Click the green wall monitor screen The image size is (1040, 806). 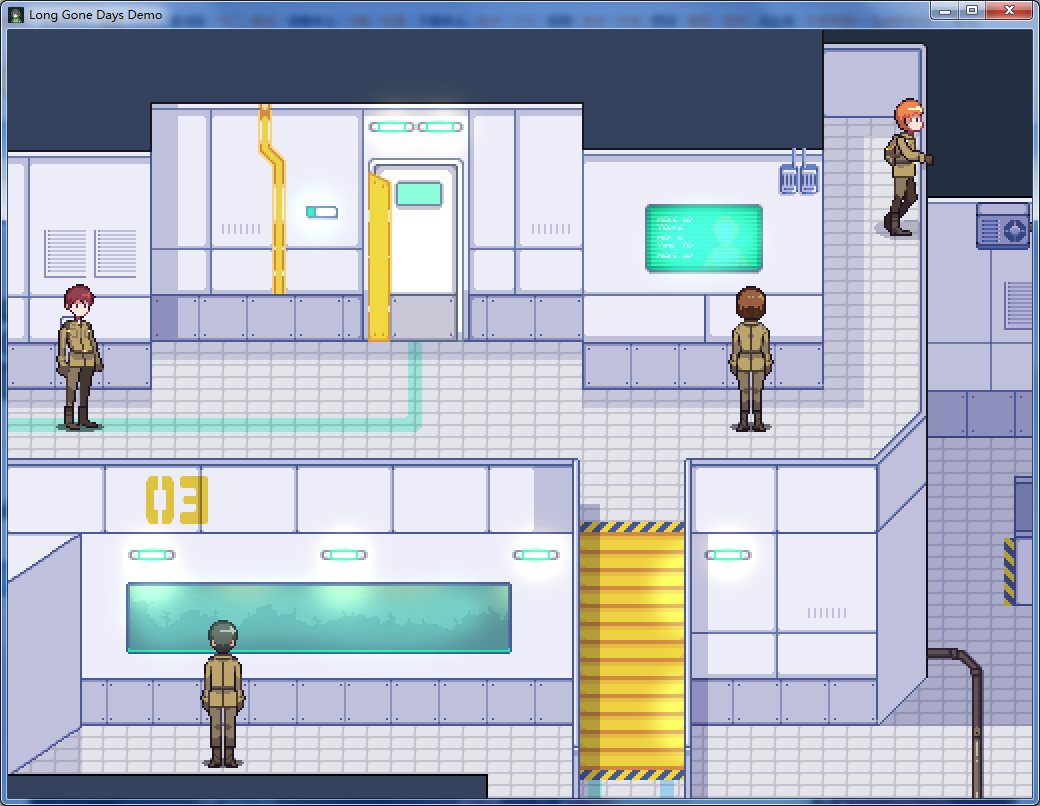[x=704, y=238]
